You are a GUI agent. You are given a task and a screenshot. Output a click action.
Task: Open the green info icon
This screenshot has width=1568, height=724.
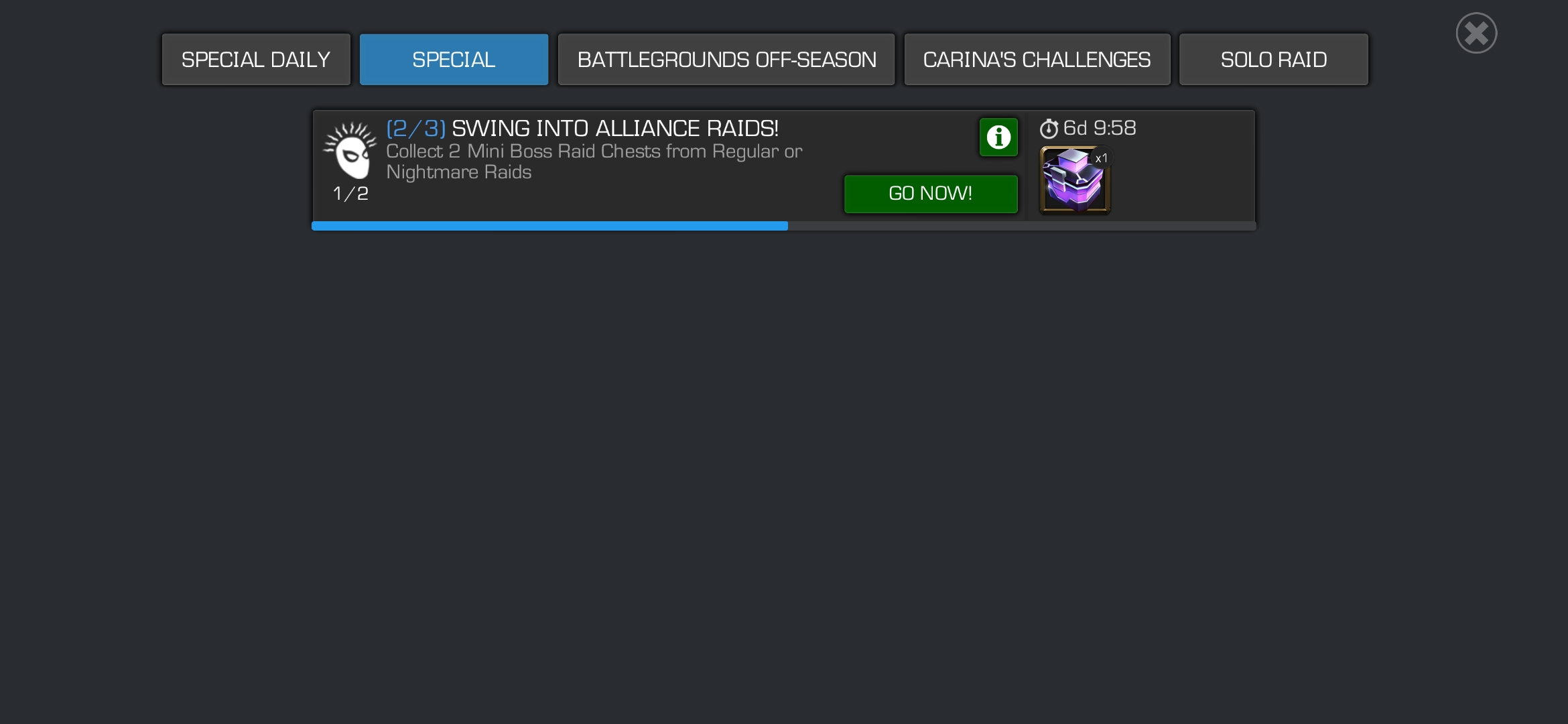[998, 137]
